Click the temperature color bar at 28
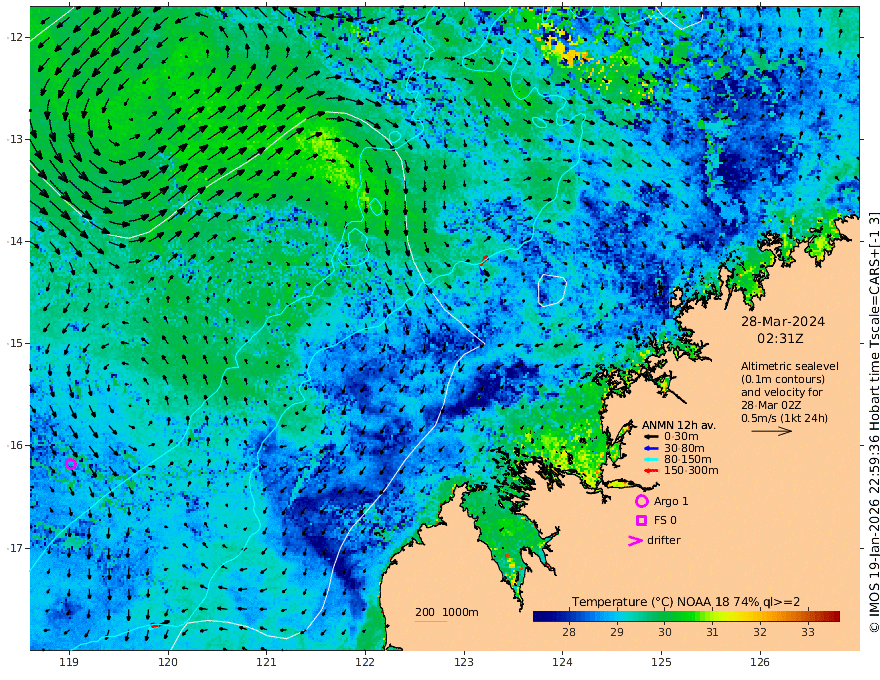The image size is (880, 680). (569, 616)
